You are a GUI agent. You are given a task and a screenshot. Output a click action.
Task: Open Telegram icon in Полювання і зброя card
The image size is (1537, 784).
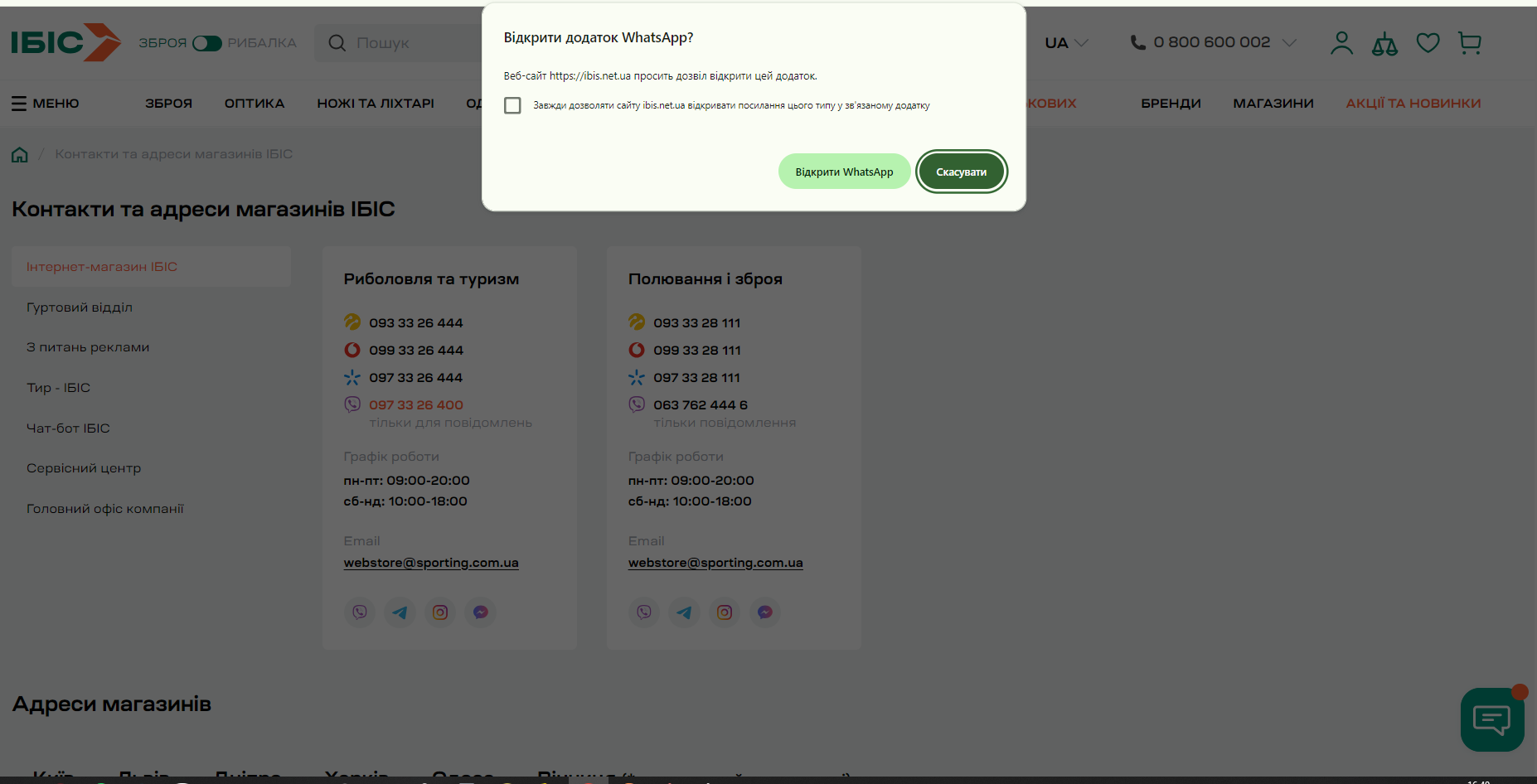[x=684, y=612]
